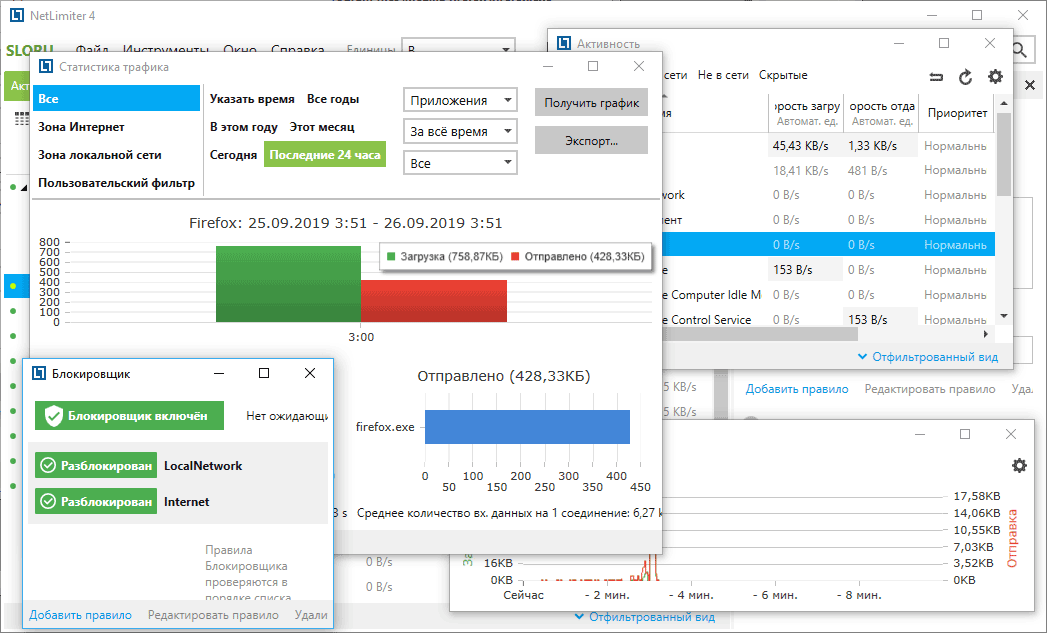Click vertical scrollbar thumb in Активность list

[x=1004, y=154]
